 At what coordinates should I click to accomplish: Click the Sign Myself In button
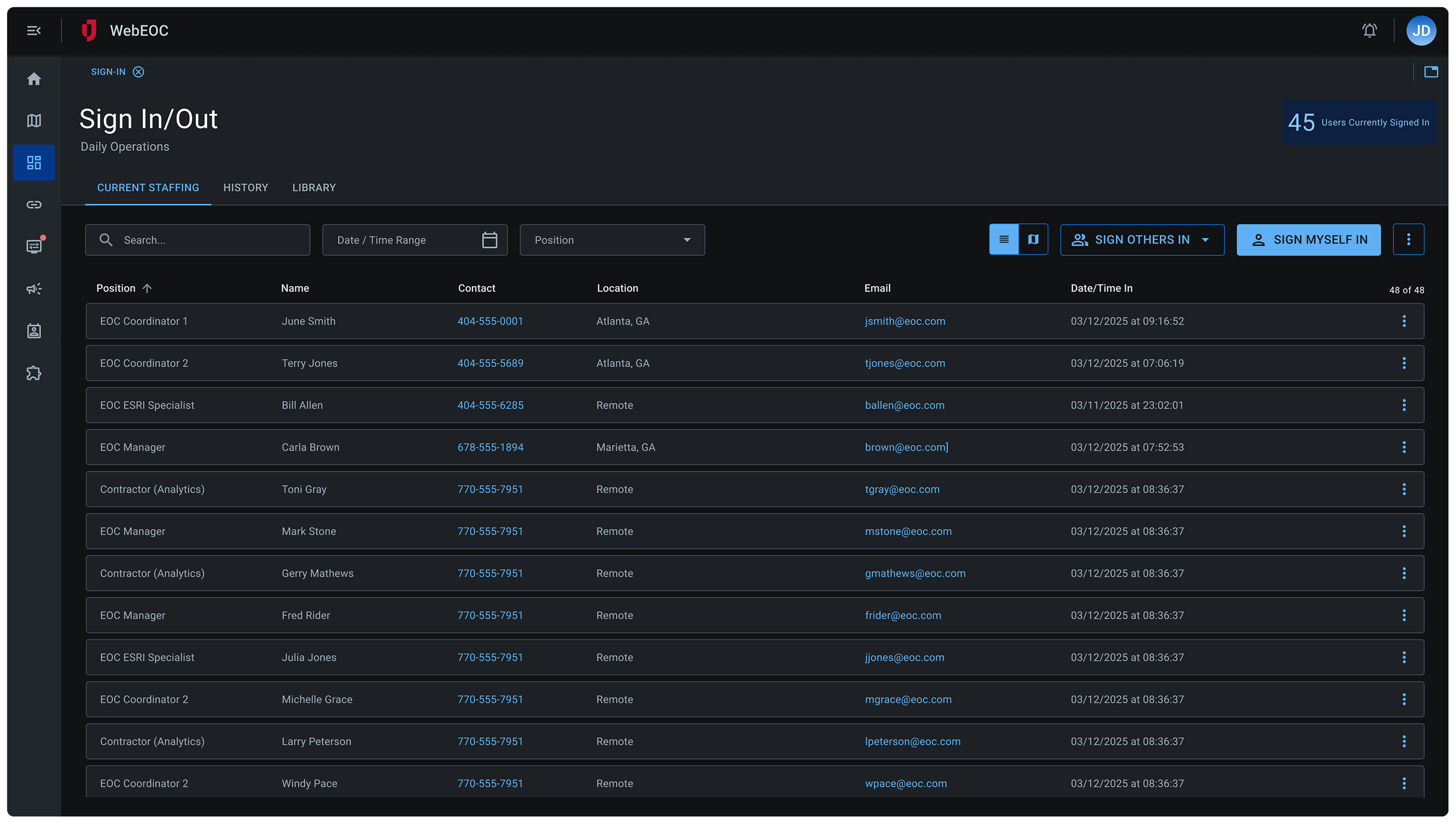pos(1308,240)
